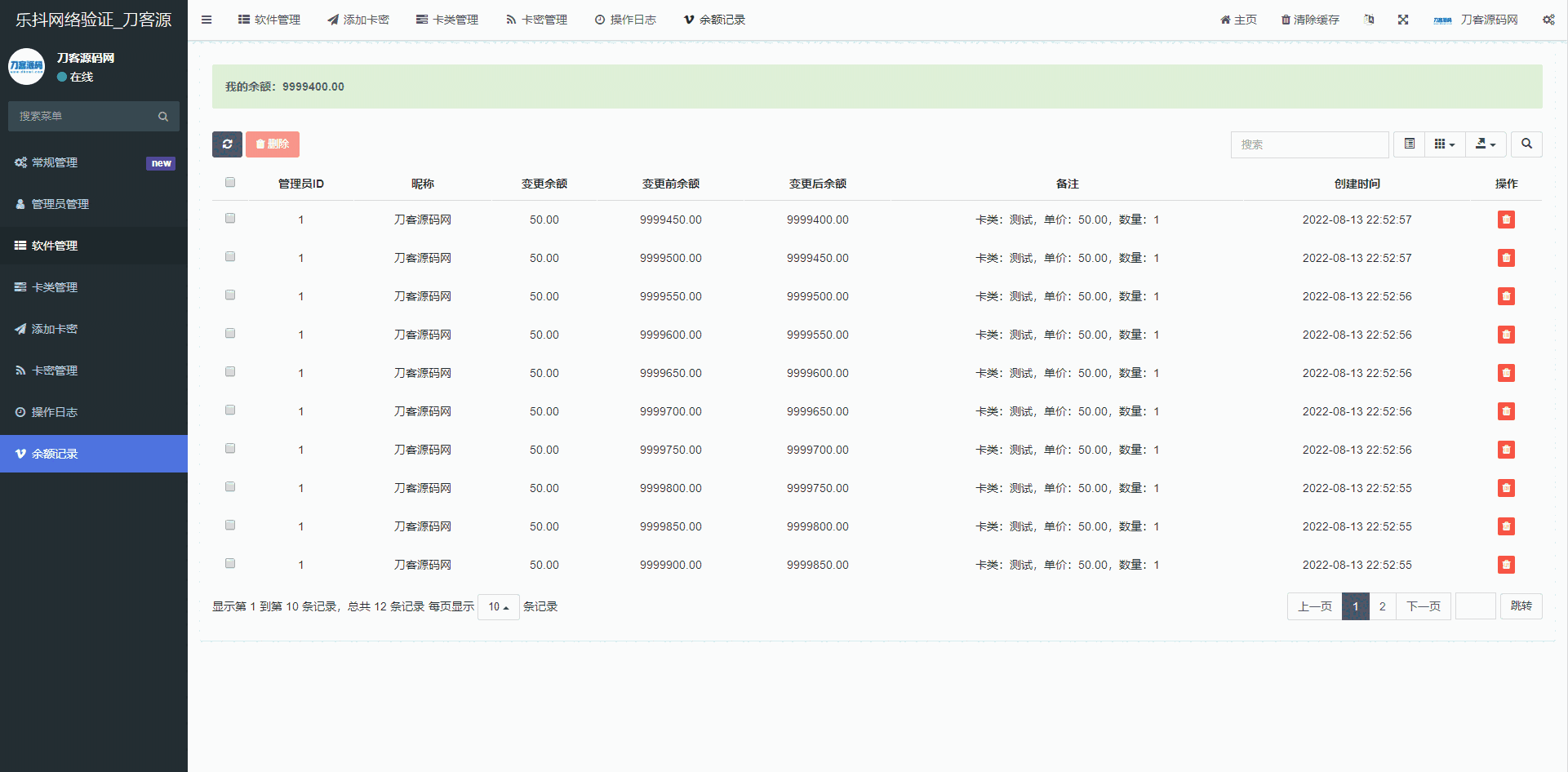This screenshot has height=772, width=1568.
Task: Click search icon in sidebar menu search
Action: coord(163,117)
